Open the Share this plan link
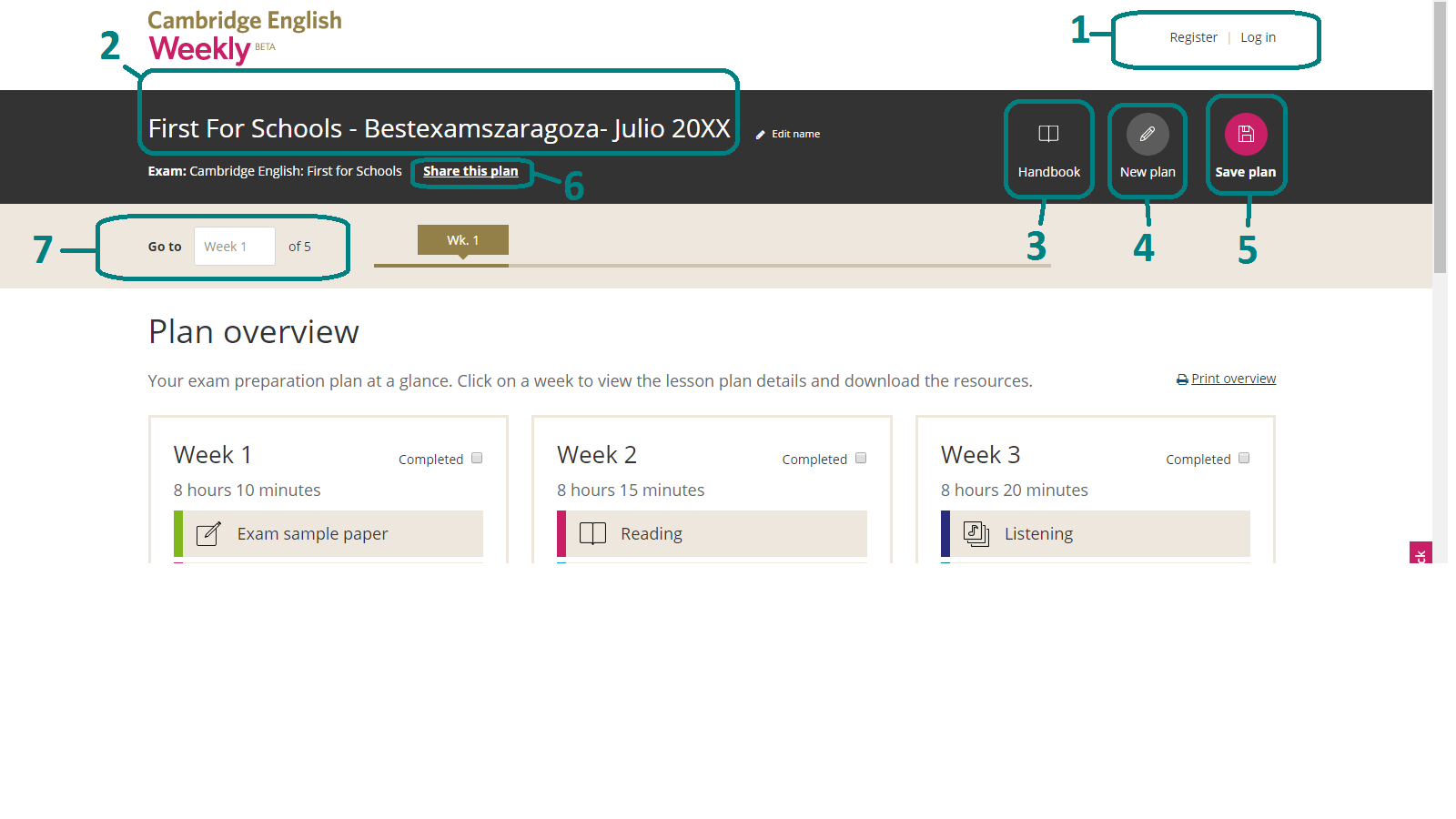The height and width of the screenshot is (819, 1456). click(470, 171)
